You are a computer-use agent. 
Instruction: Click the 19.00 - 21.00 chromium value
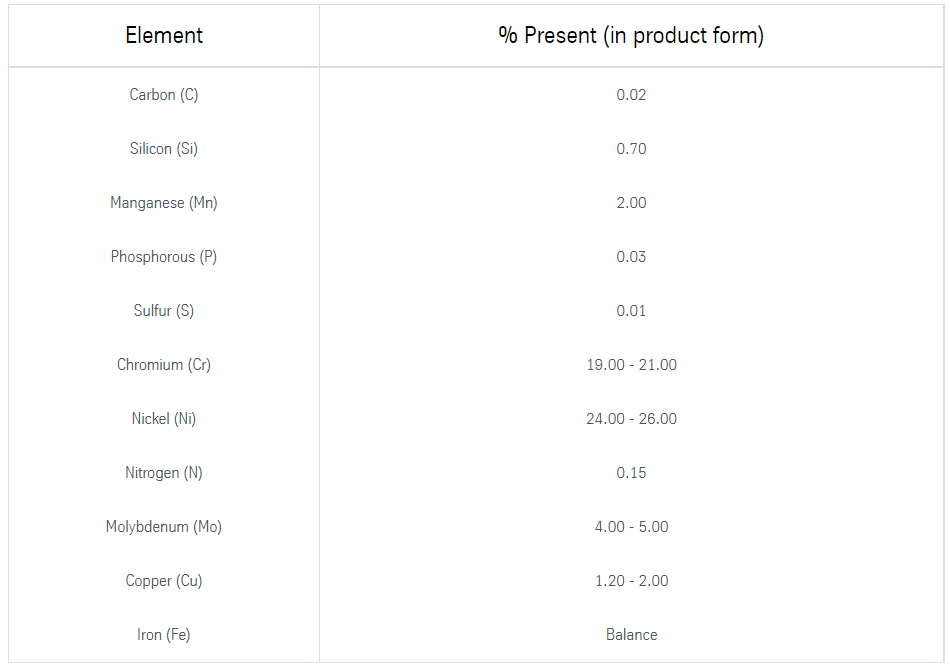coord(631,365)
